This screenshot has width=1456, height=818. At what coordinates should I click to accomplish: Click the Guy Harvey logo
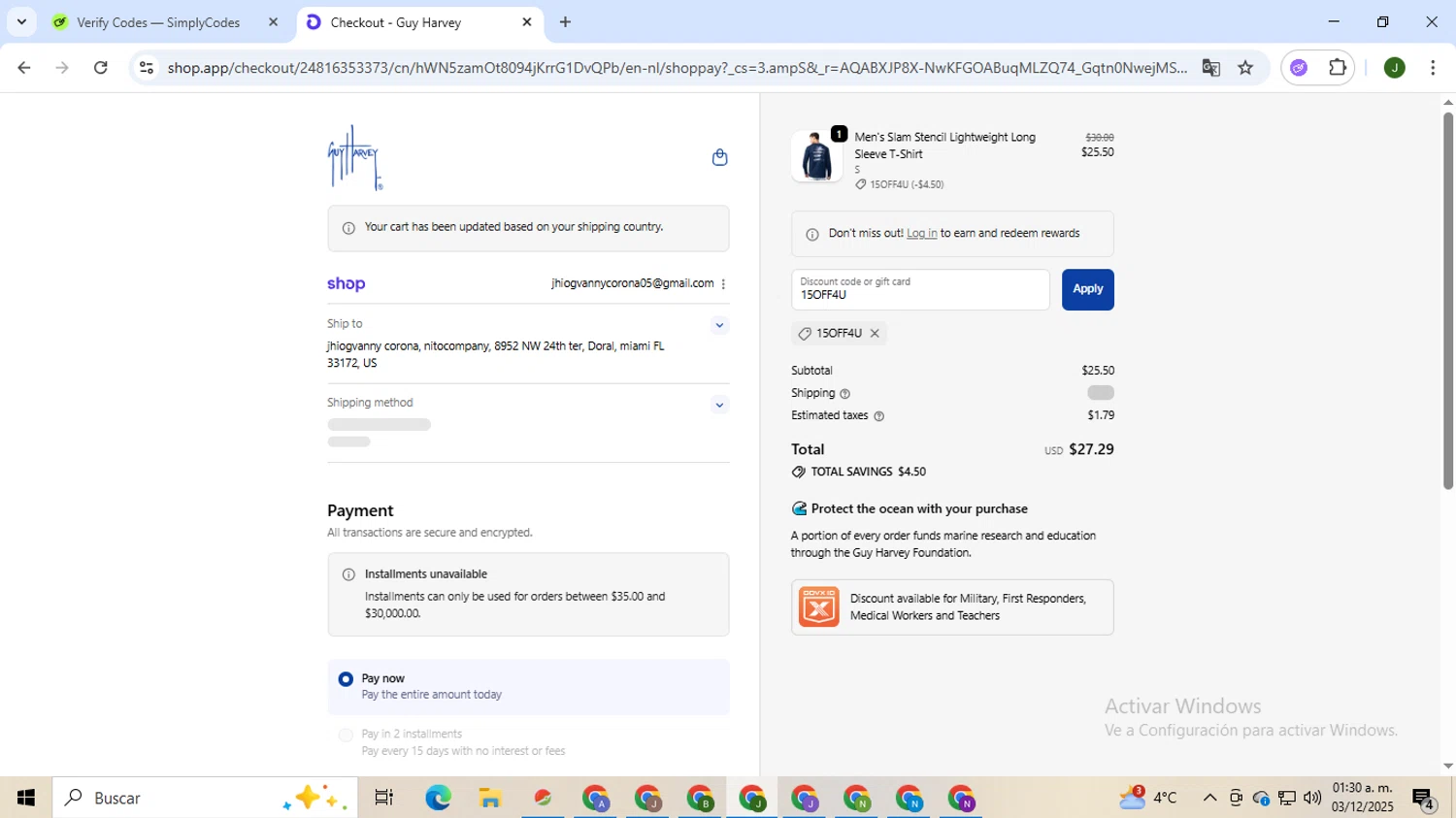355,158
